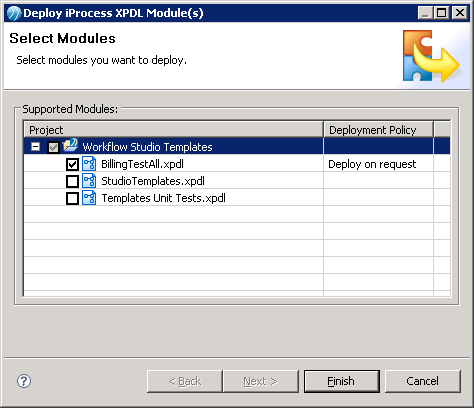474x408 pixels.
Task: Click the Deploy iProcess title bar app icon
Action: pos(14,13)
